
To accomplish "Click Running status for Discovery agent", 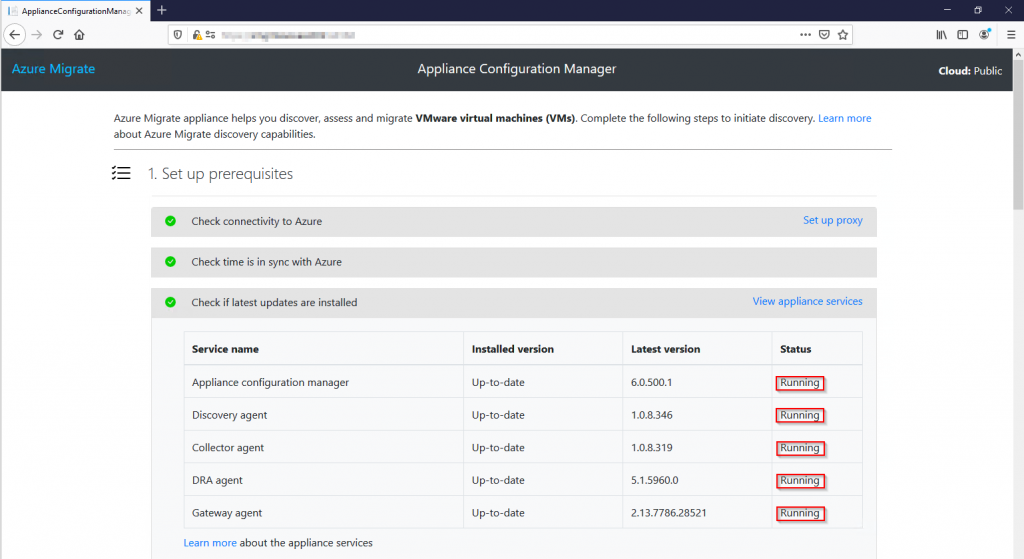I will (799, 415).
